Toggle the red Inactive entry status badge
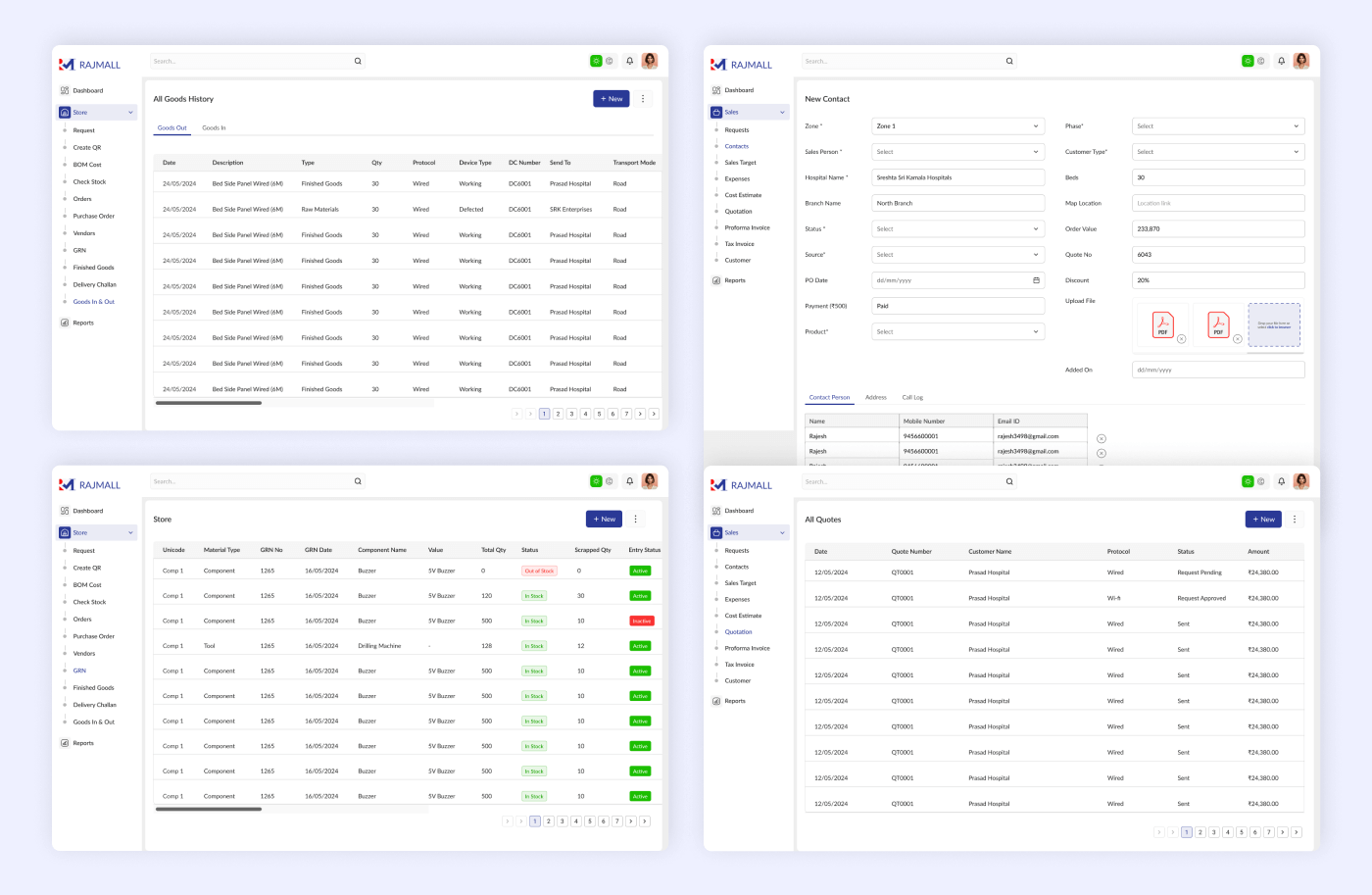This screenshot has height=895, width=1372. 641,622
